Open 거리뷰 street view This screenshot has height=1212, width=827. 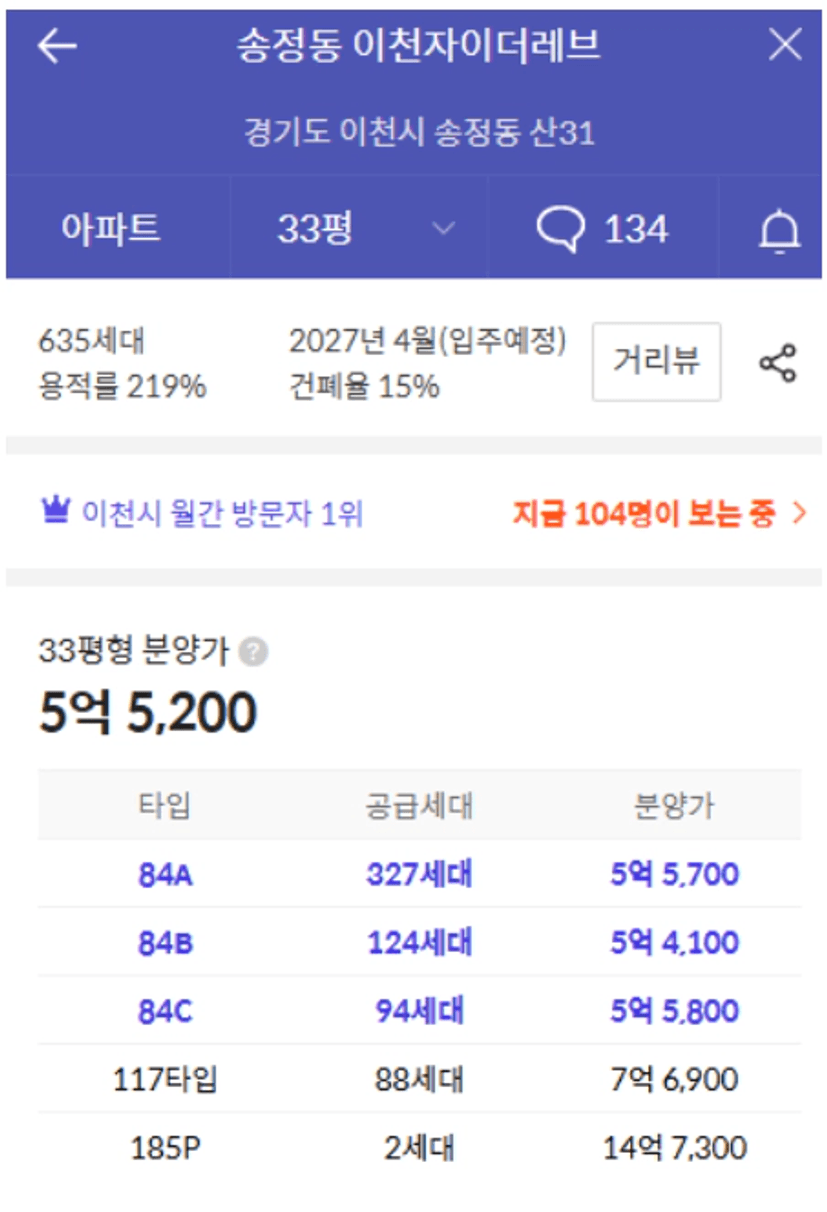tap(656, 362)
